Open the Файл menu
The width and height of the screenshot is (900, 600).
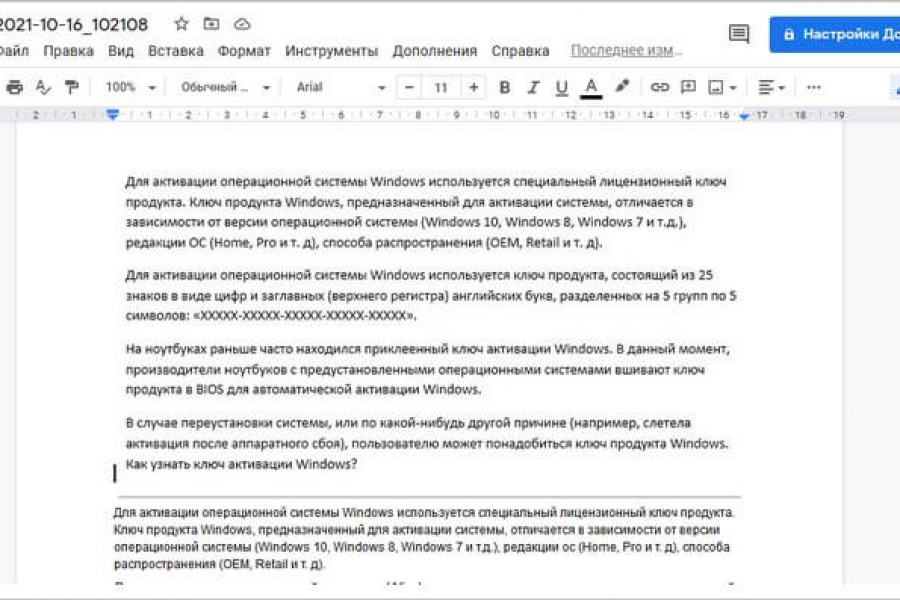click(14, 51)
